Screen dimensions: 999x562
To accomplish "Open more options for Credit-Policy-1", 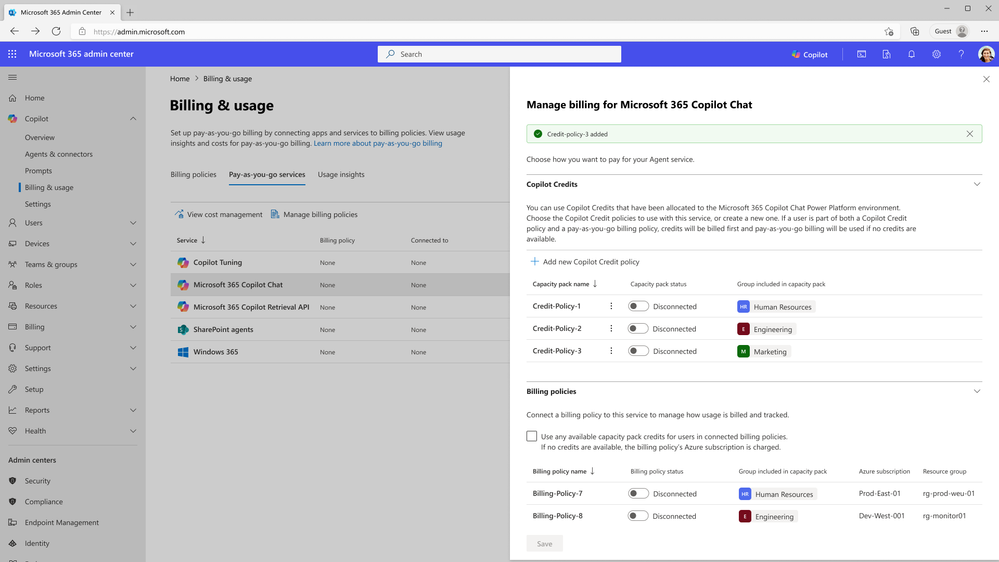I will click(611, 306).
